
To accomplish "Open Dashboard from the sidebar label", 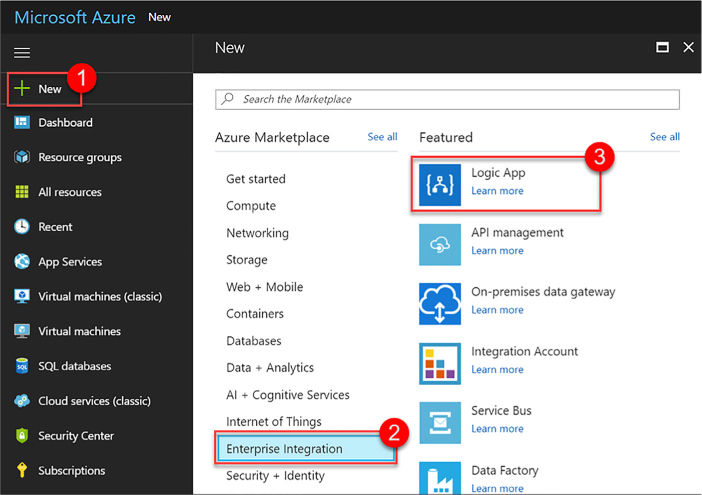I will click(65, 122).
